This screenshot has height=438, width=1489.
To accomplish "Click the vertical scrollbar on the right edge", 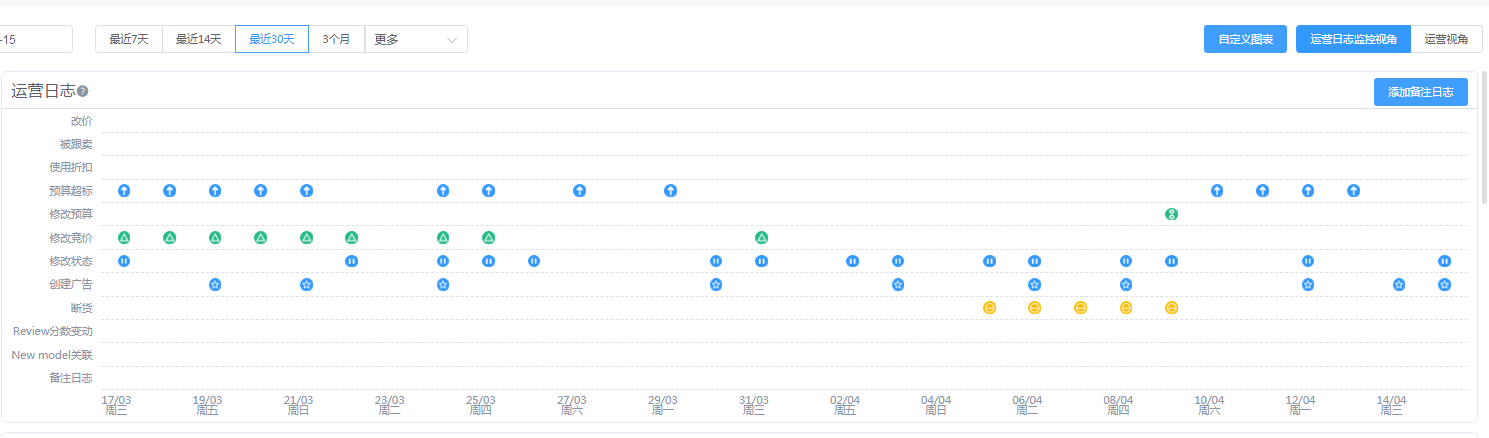I will pyautogui.click(x=1483, y=140).
